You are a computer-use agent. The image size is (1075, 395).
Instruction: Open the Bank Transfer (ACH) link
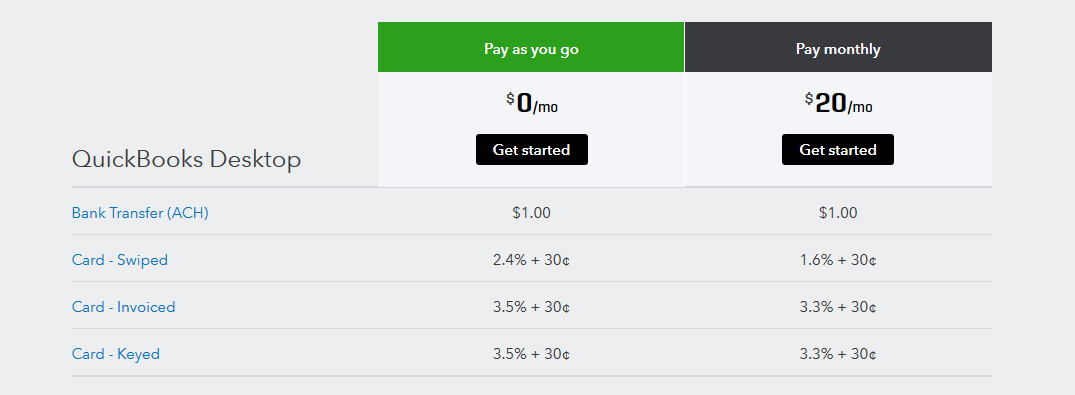[x=140, y=213]
